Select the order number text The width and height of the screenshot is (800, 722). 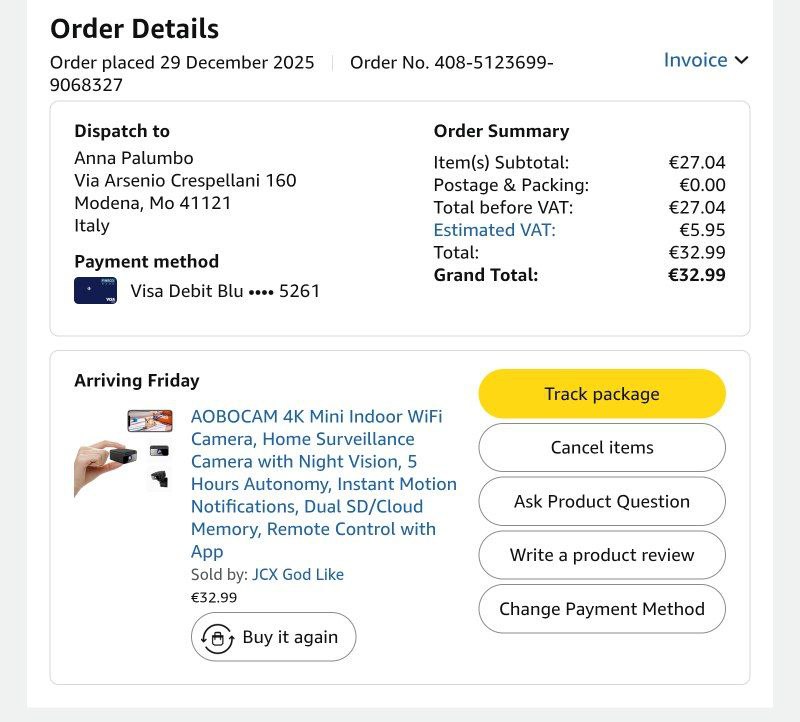pyautogui.click(x=452, y=63)
